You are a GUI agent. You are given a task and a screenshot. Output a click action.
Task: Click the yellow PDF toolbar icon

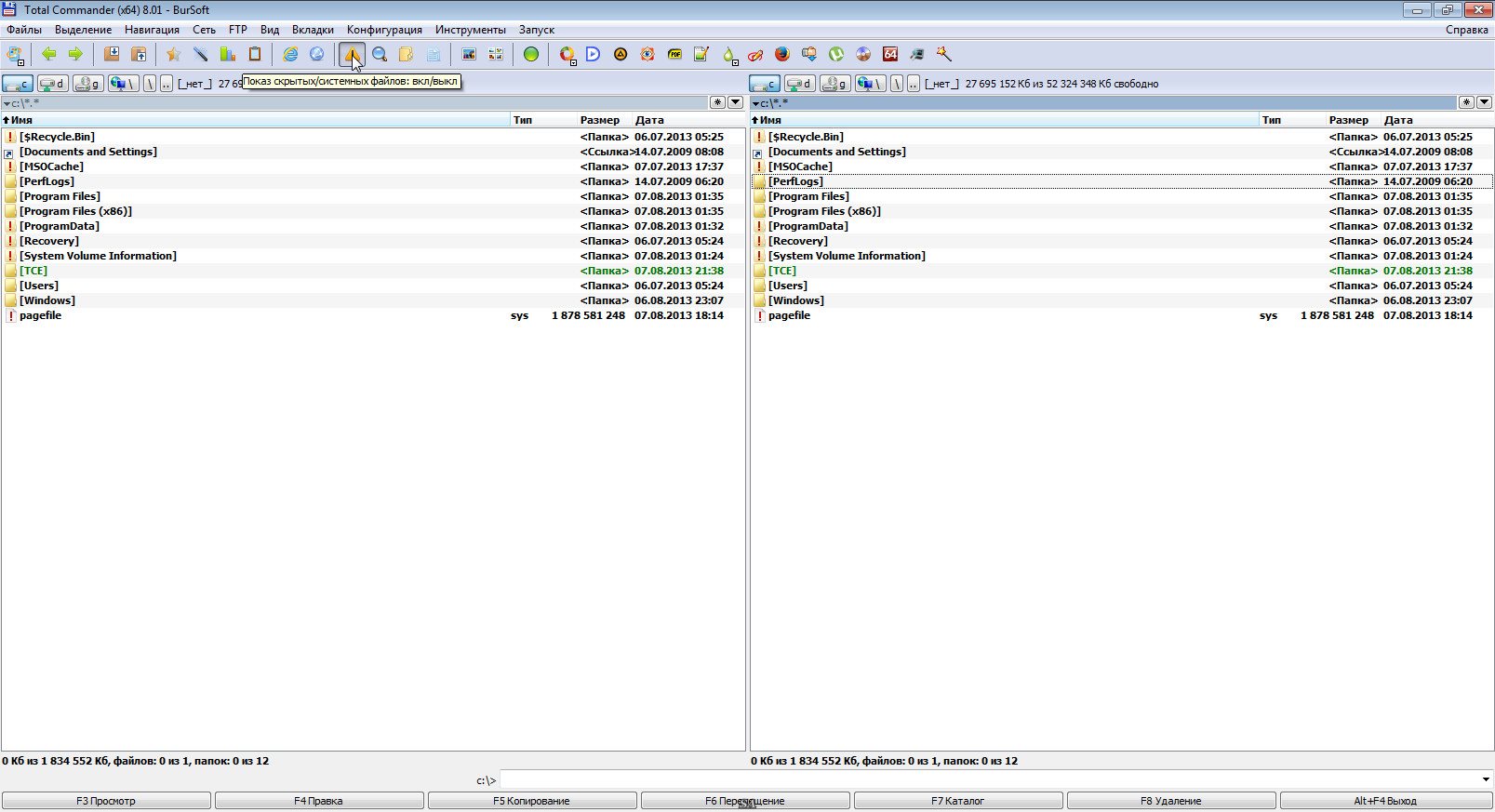tap(674, 54)
